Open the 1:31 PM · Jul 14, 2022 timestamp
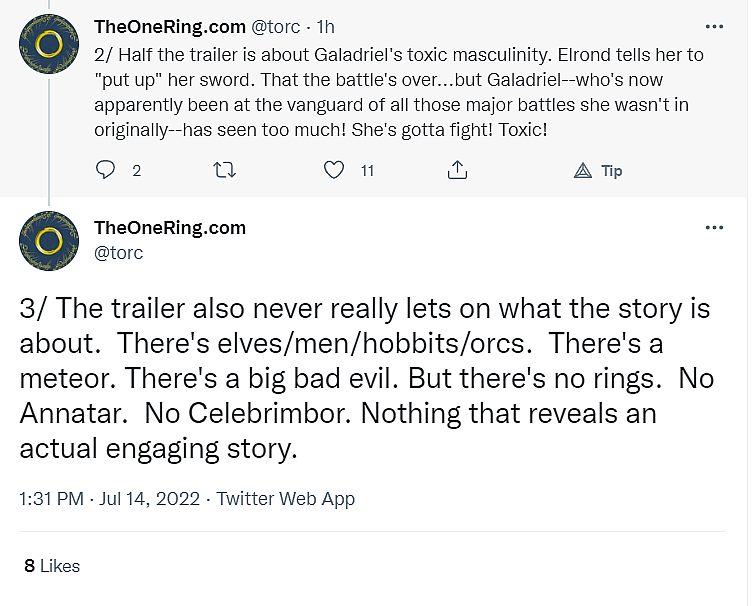 (110, 498)
